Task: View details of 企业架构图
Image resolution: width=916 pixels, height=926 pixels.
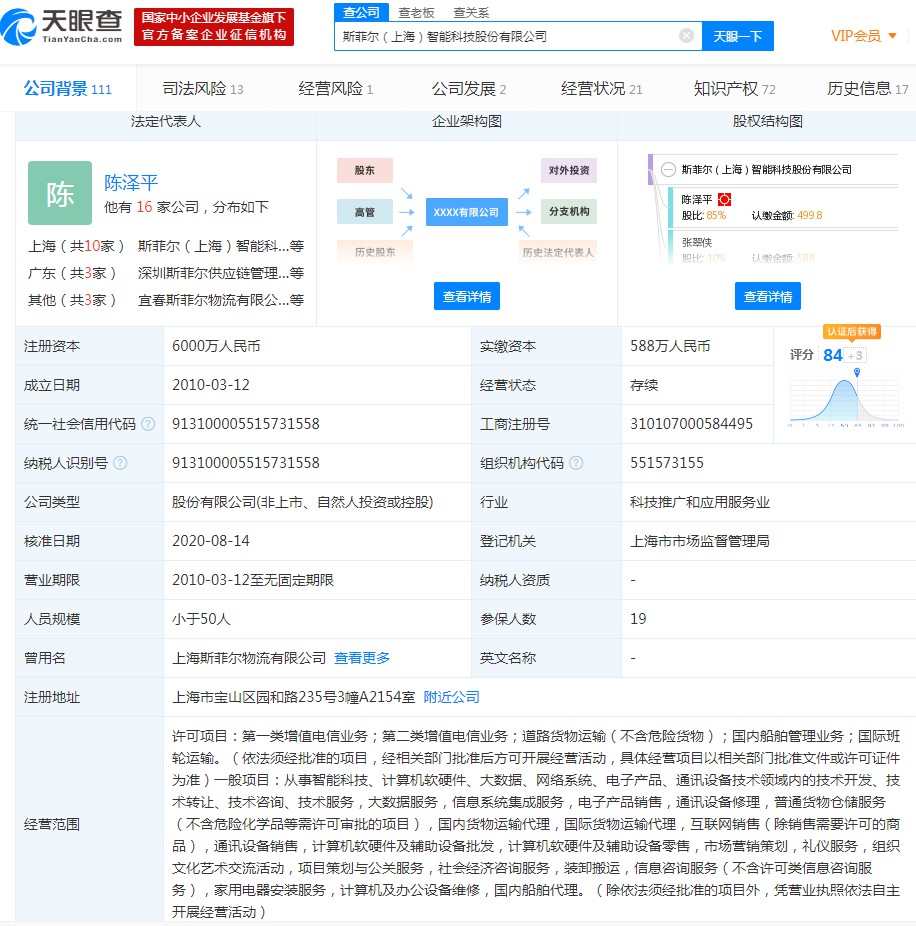Action: click(467, 296)
